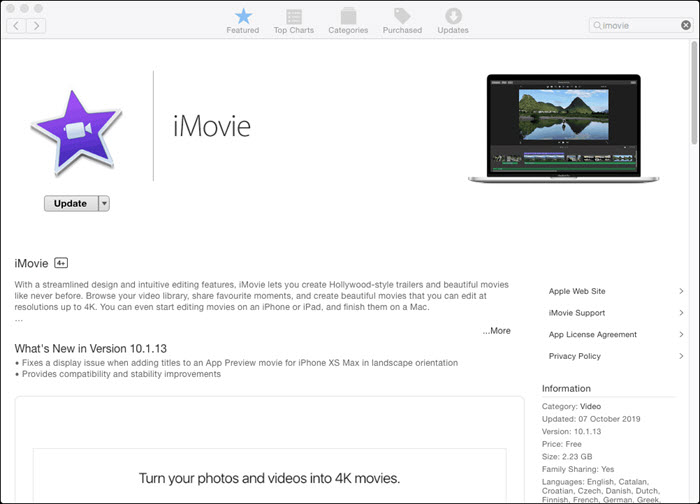The image size is (700, 504).
Task: Go forward with the right arrow button
Action: (x=36, y=26)
